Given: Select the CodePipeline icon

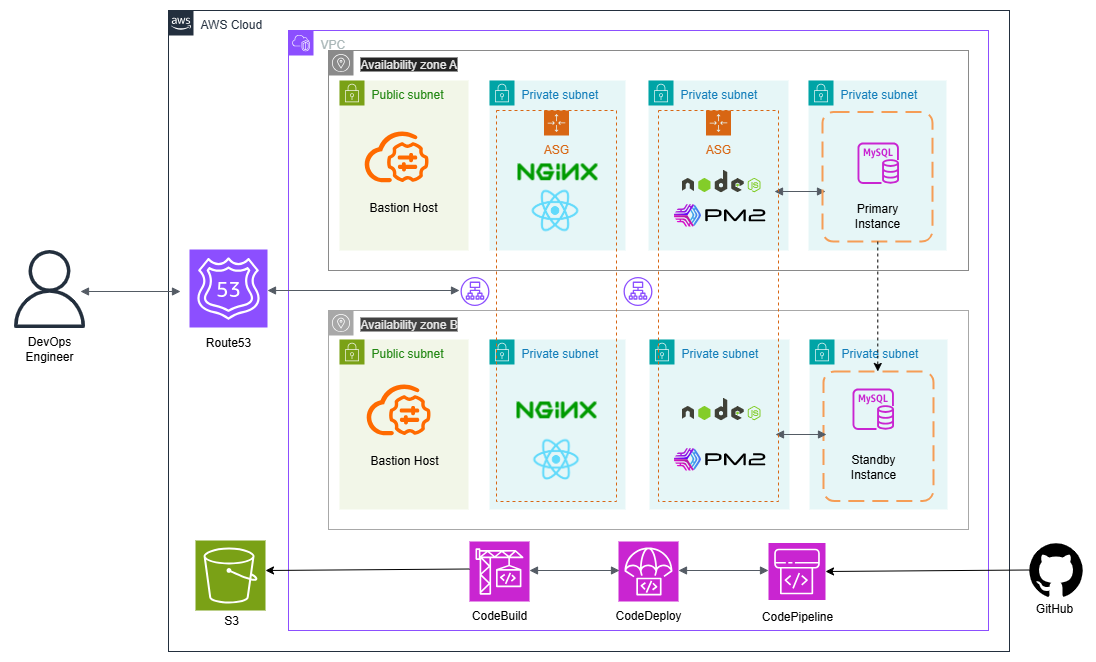Looking at the screenshot, I should click(797, 570).
